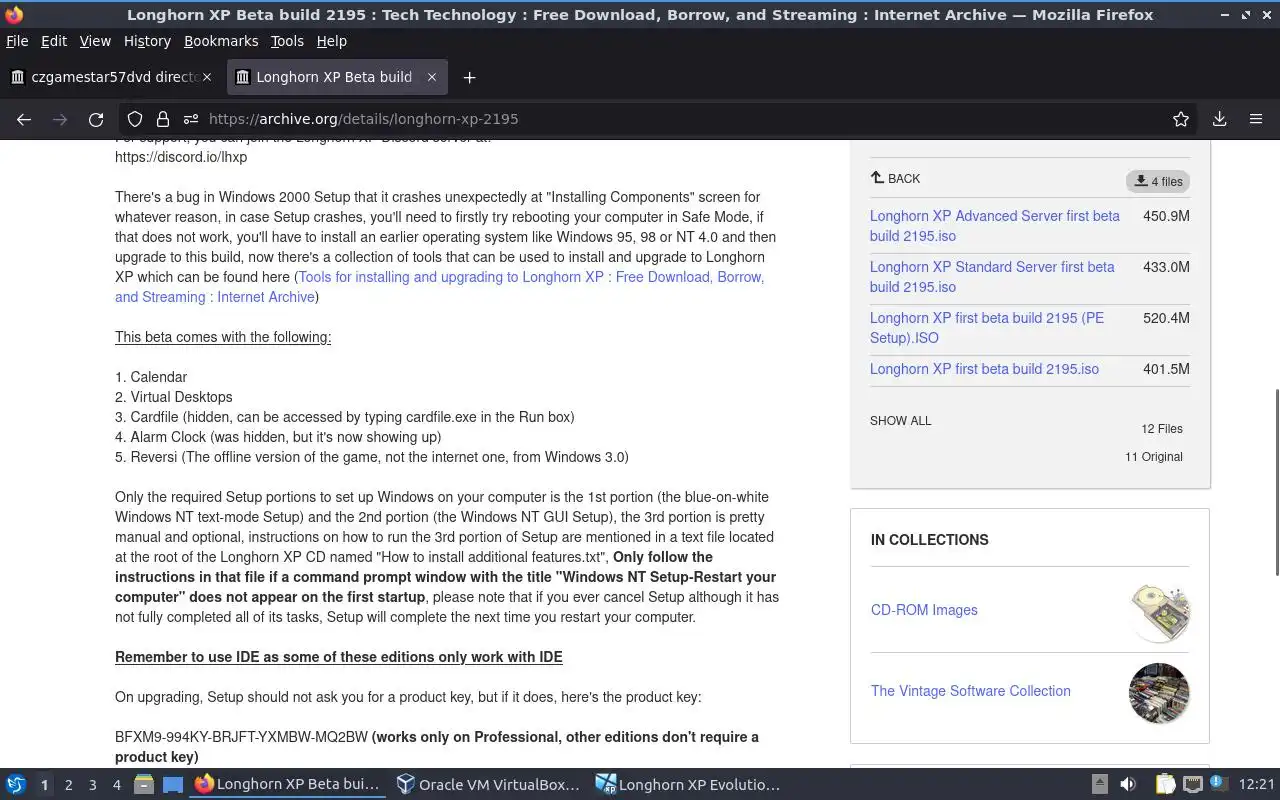Click the removable media eject tray icon
This screenshot has height=800, width=1280.
coord(1099,785)
